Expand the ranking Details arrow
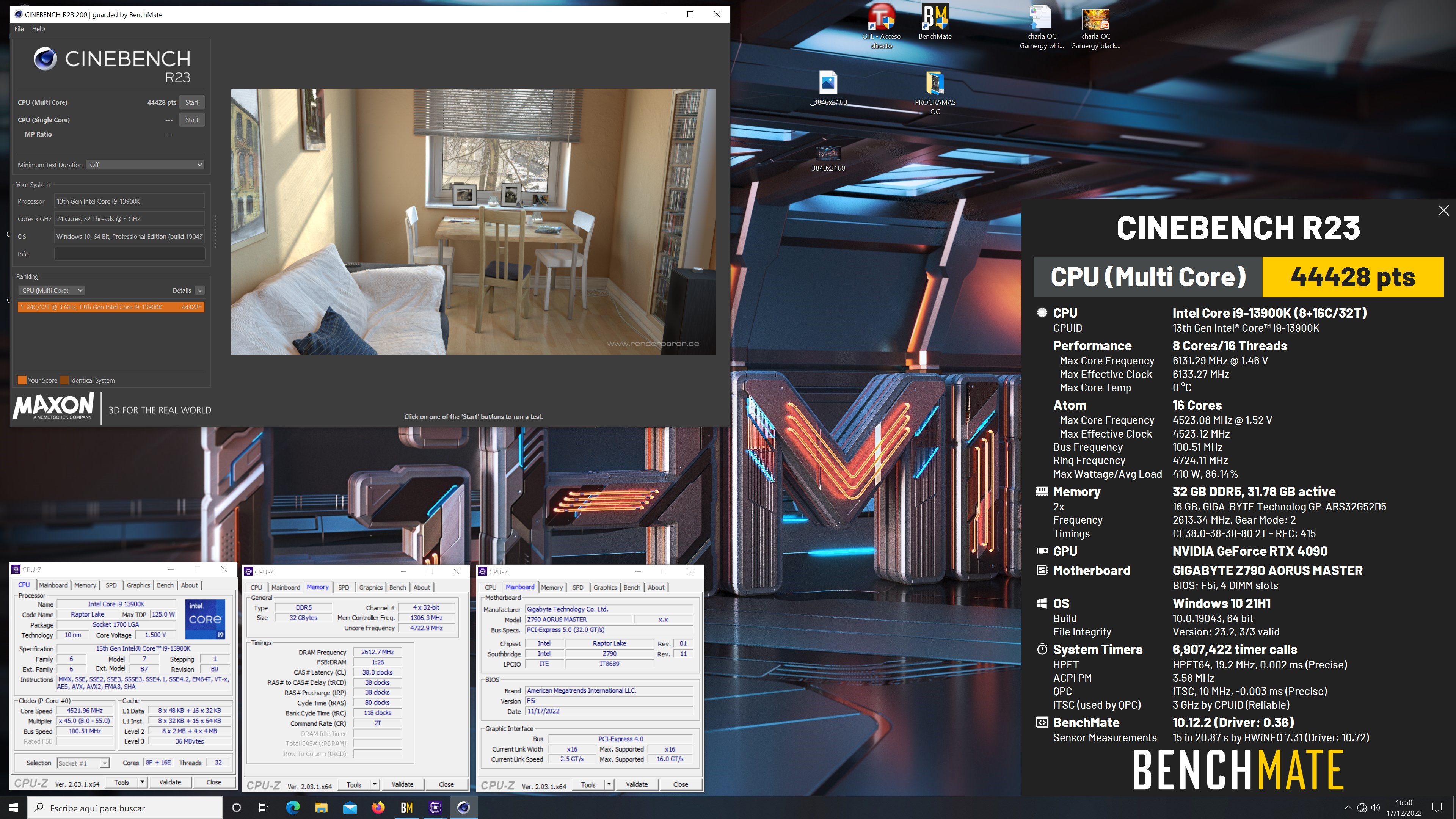Image resolution: width=1456 pixels, height=819 pixels. (199, 290)
